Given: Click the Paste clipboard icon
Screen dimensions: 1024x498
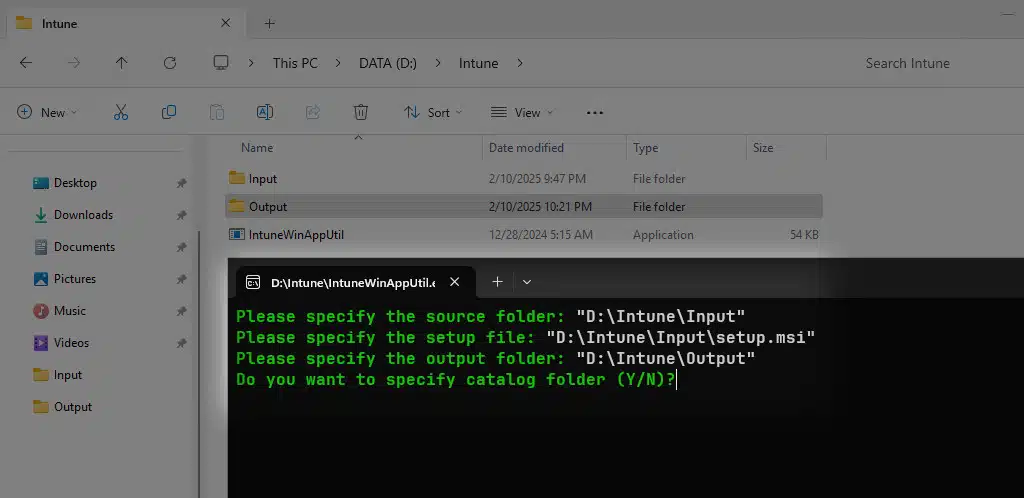Looking at the screenshot, I should tap(217, 112).
